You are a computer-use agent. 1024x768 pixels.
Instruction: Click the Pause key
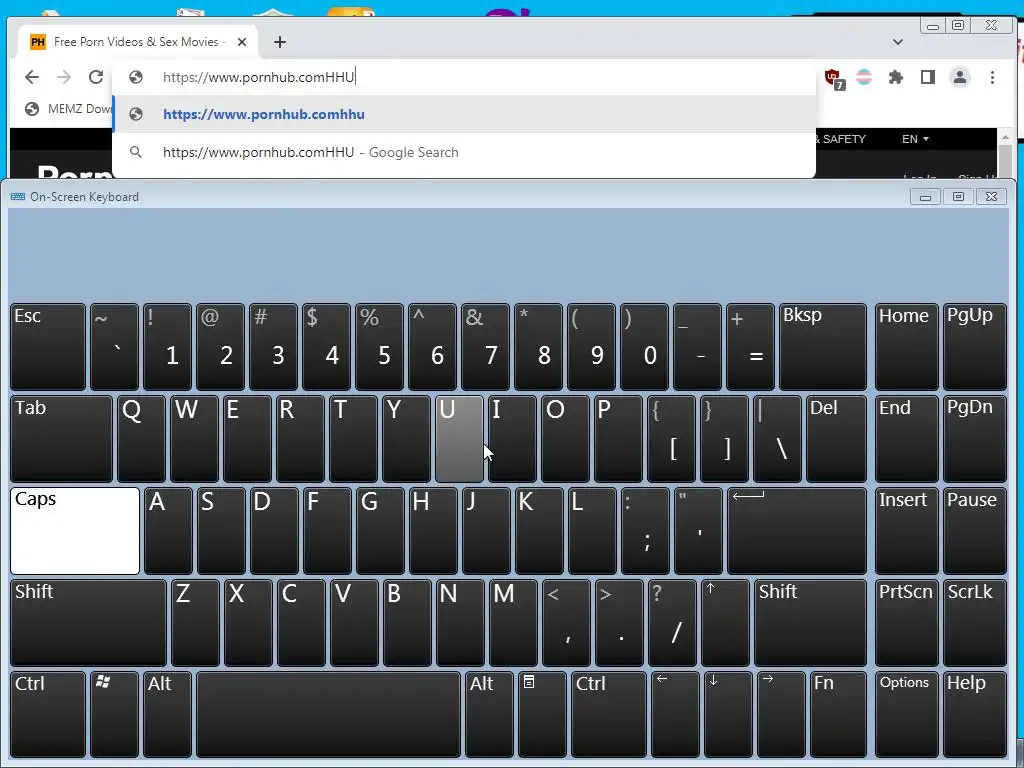click(x=974, y=530)
